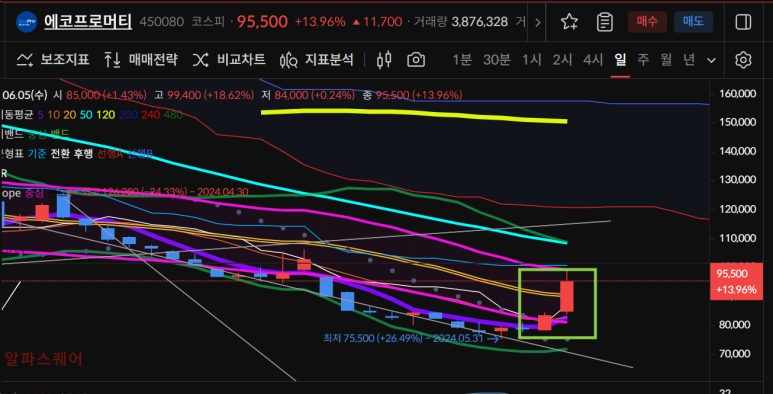This screenshot has height=394, width=773.
Task: Toggle the 후행 lagging span
Action: coord(83,154)
